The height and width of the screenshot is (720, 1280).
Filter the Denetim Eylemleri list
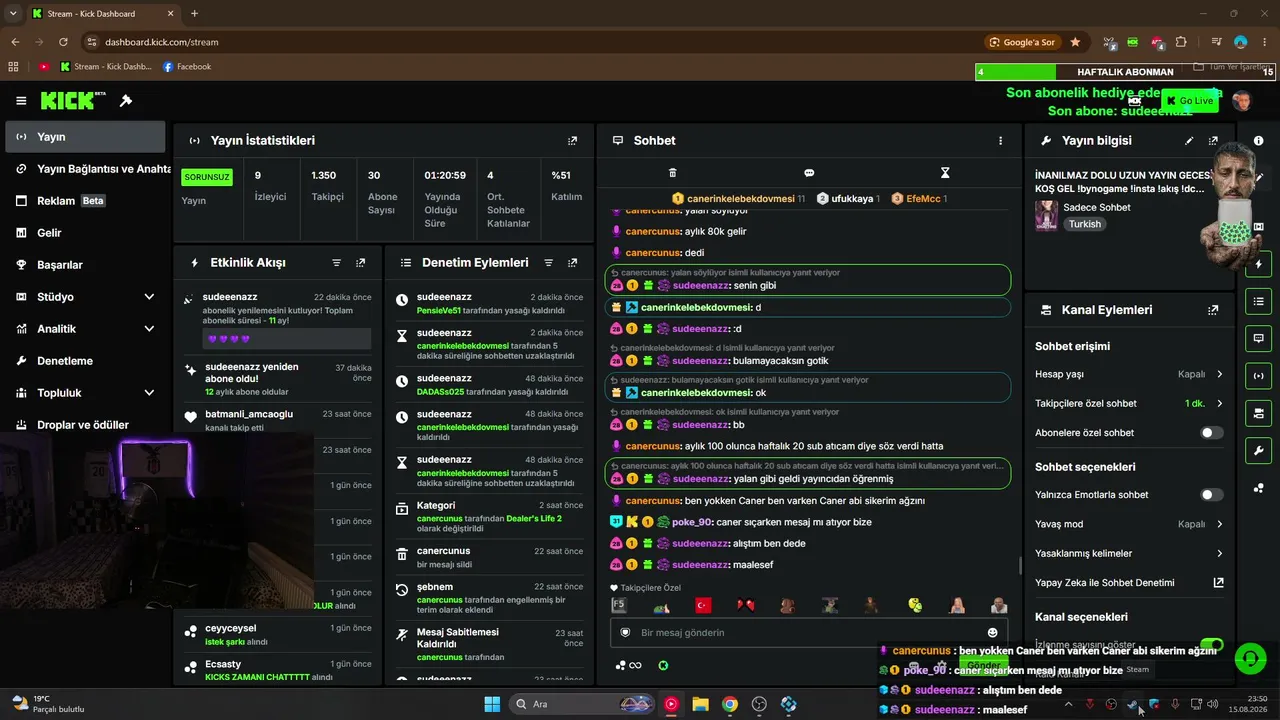click(548, 263)
